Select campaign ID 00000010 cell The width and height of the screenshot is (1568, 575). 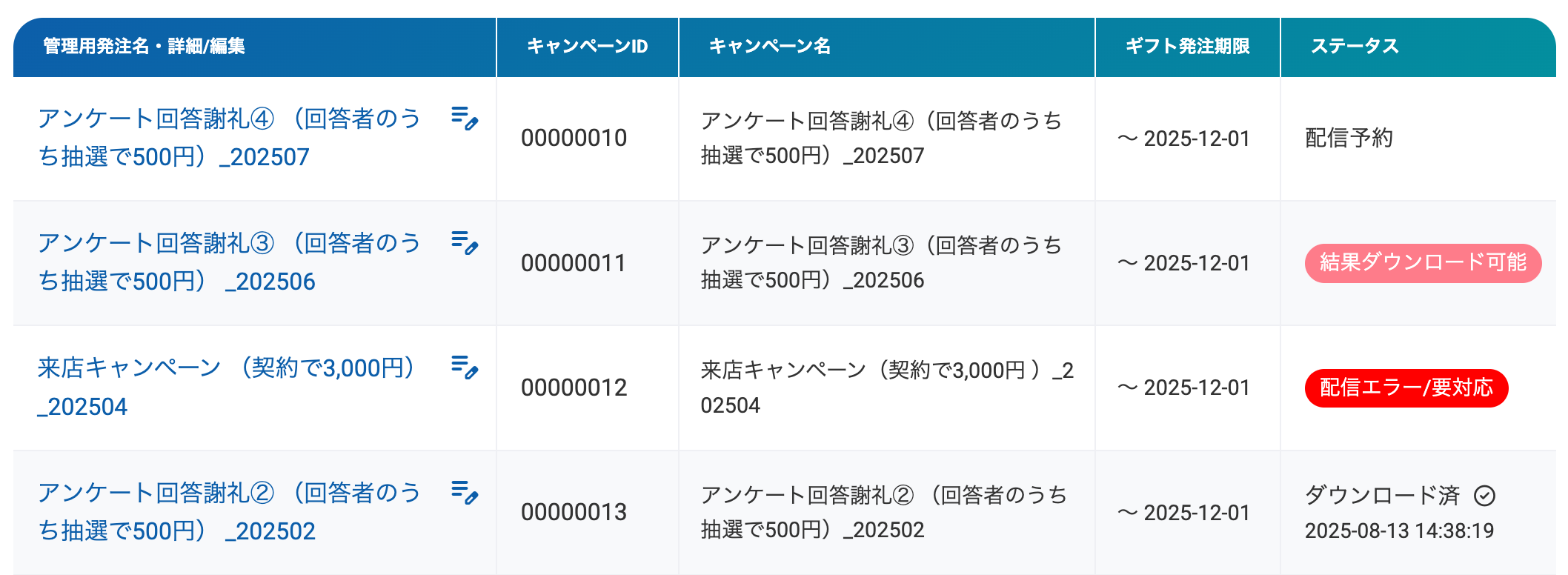(x=574, y=138)
